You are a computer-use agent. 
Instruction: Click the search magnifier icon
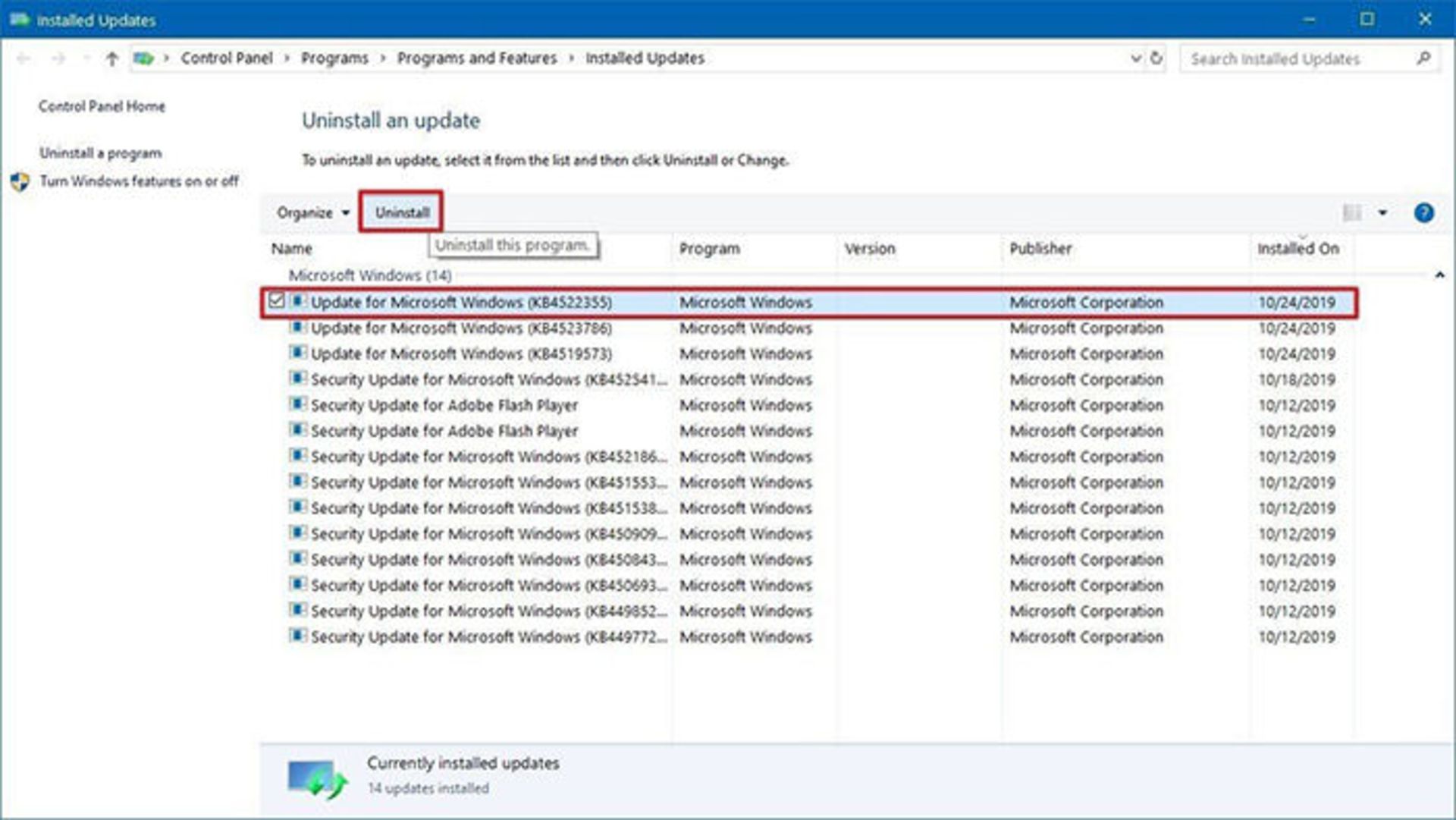click(x=1423, y=58)
